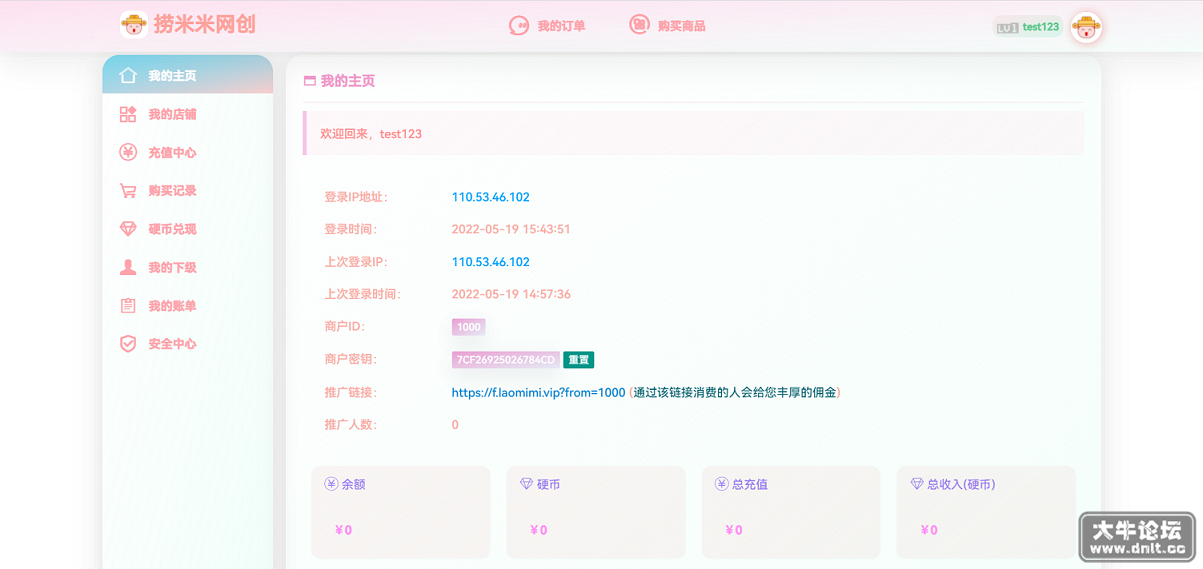Image resolution: width=1203 pixels, height=569 pixels.
Task: Click the 商户密钥 label
Action: [350, 359]
